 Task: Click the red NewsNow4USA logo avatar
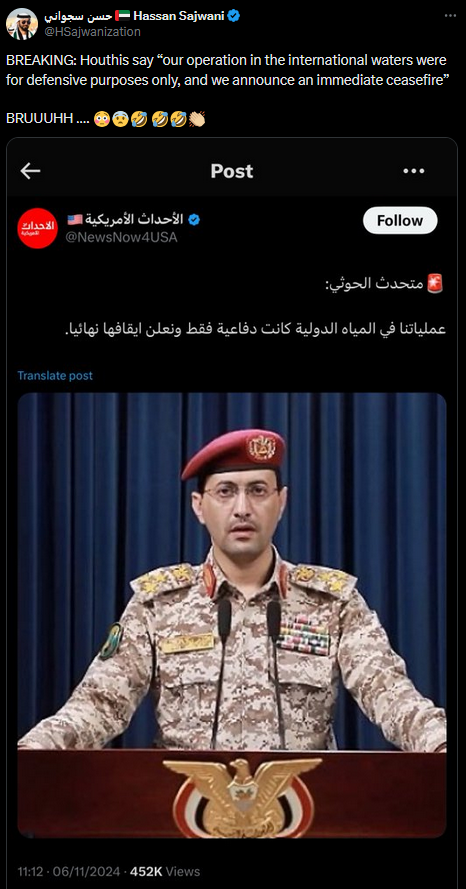pos(37,228)
